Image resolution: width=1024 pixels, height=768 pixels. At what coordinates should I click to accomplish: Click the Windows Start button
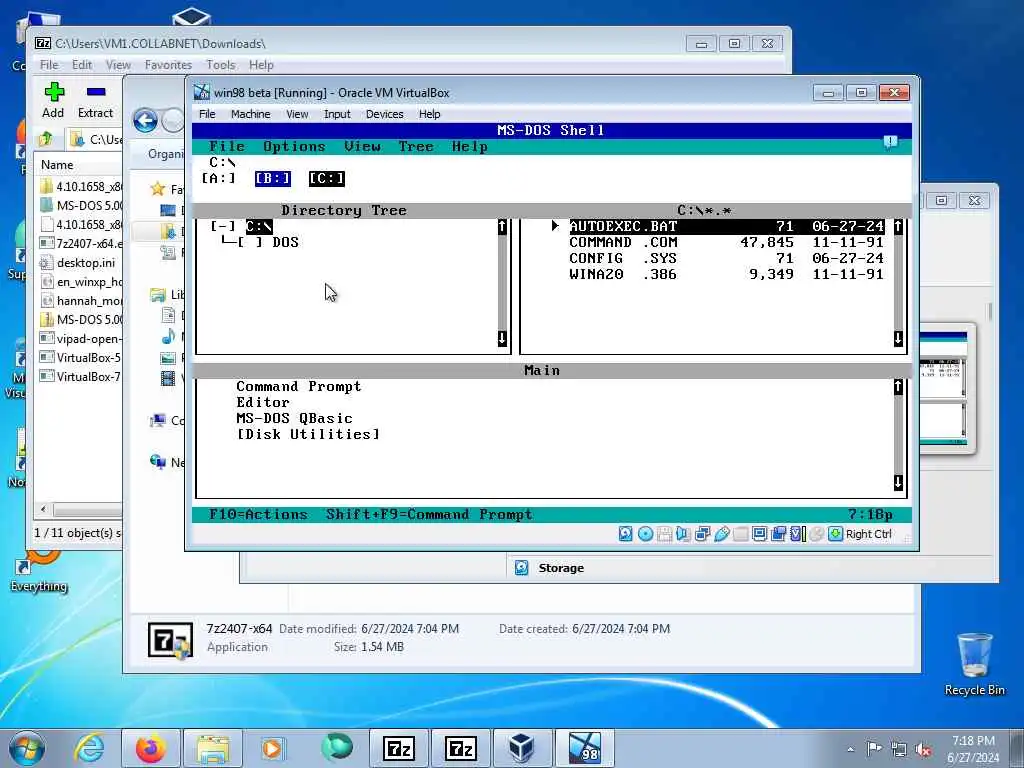pyautogui.click(x=27, y=748)
